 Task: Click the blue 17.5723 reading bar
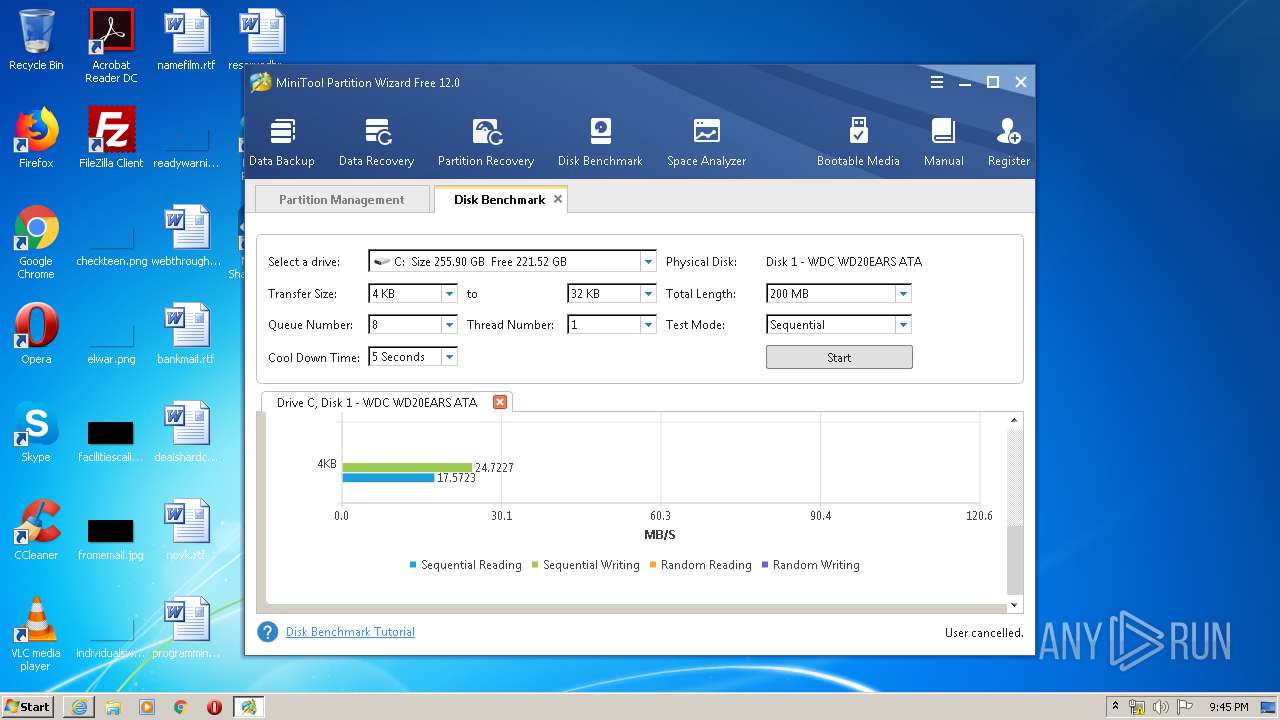click(x=388, y=478)
